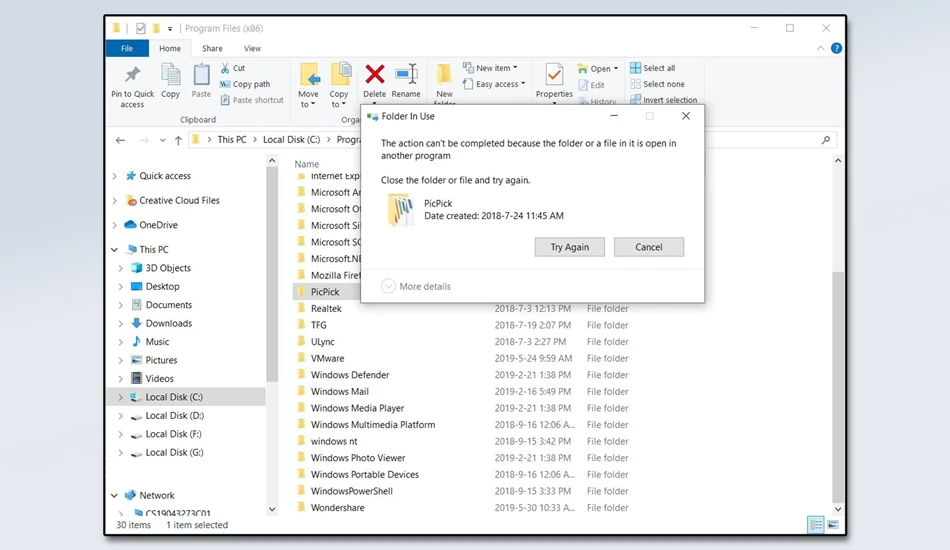Switch to large icons view toggle
Image resolution: width=950 pixels, height=550 pixels.
[833, 525]
